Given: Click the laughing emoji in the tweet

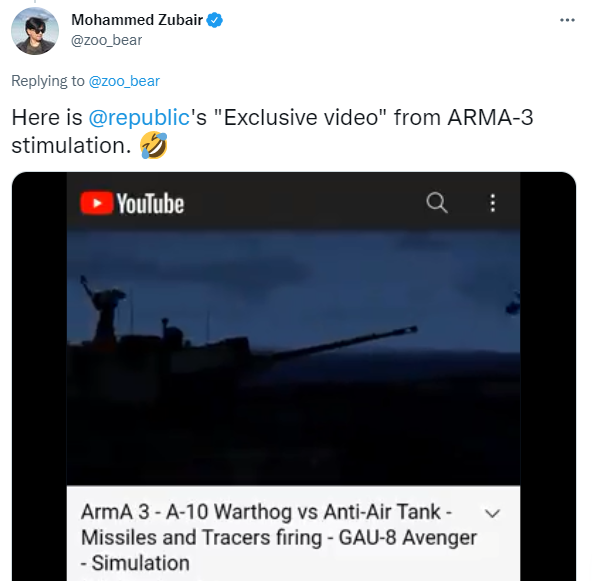Looking at the screenshot, I should pos(154,145).
